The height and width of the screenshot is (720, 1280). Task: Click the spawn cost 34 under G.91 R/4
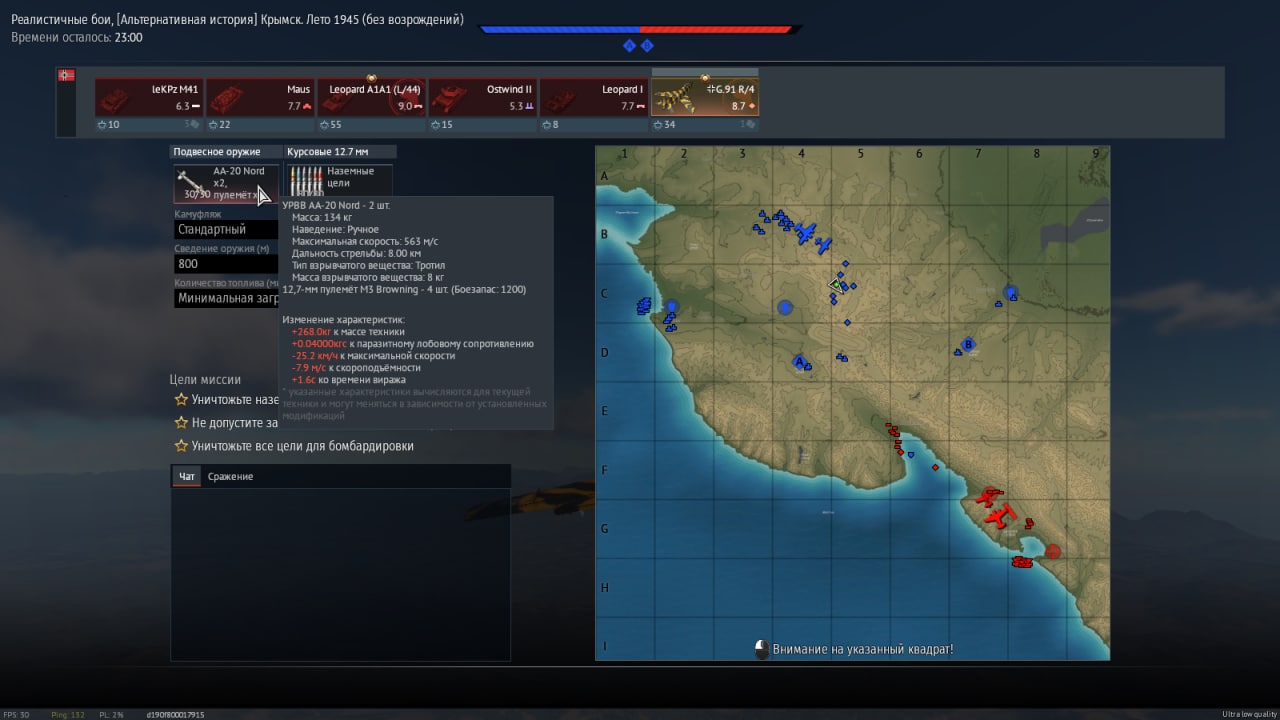[x=665, y=125]
